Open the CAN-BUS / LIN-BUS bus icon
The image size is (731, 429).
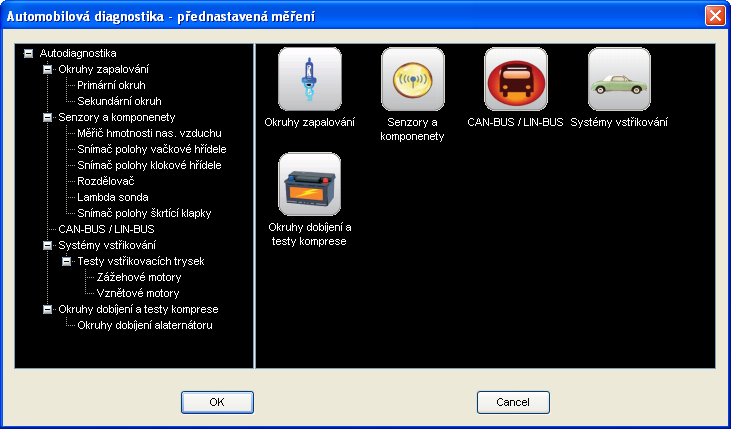[x=515, y=79]
